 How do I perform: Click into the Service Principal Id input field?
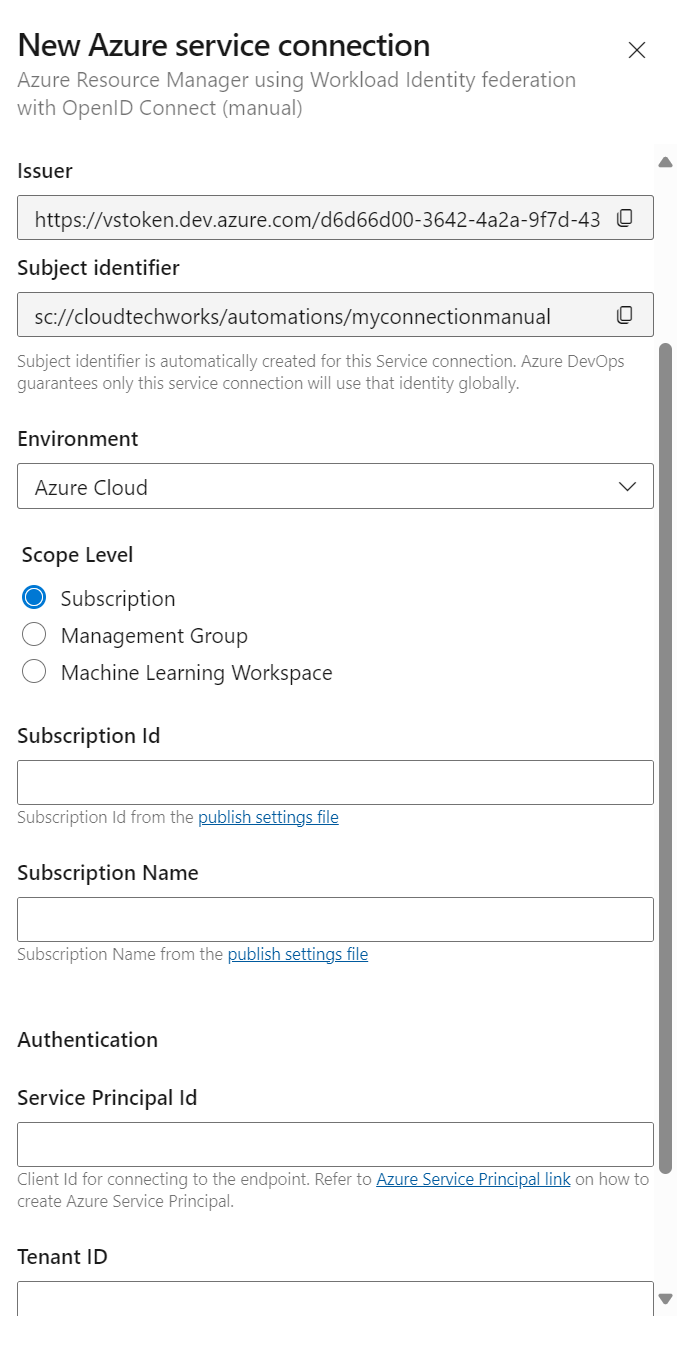(x=335, y=1144)
